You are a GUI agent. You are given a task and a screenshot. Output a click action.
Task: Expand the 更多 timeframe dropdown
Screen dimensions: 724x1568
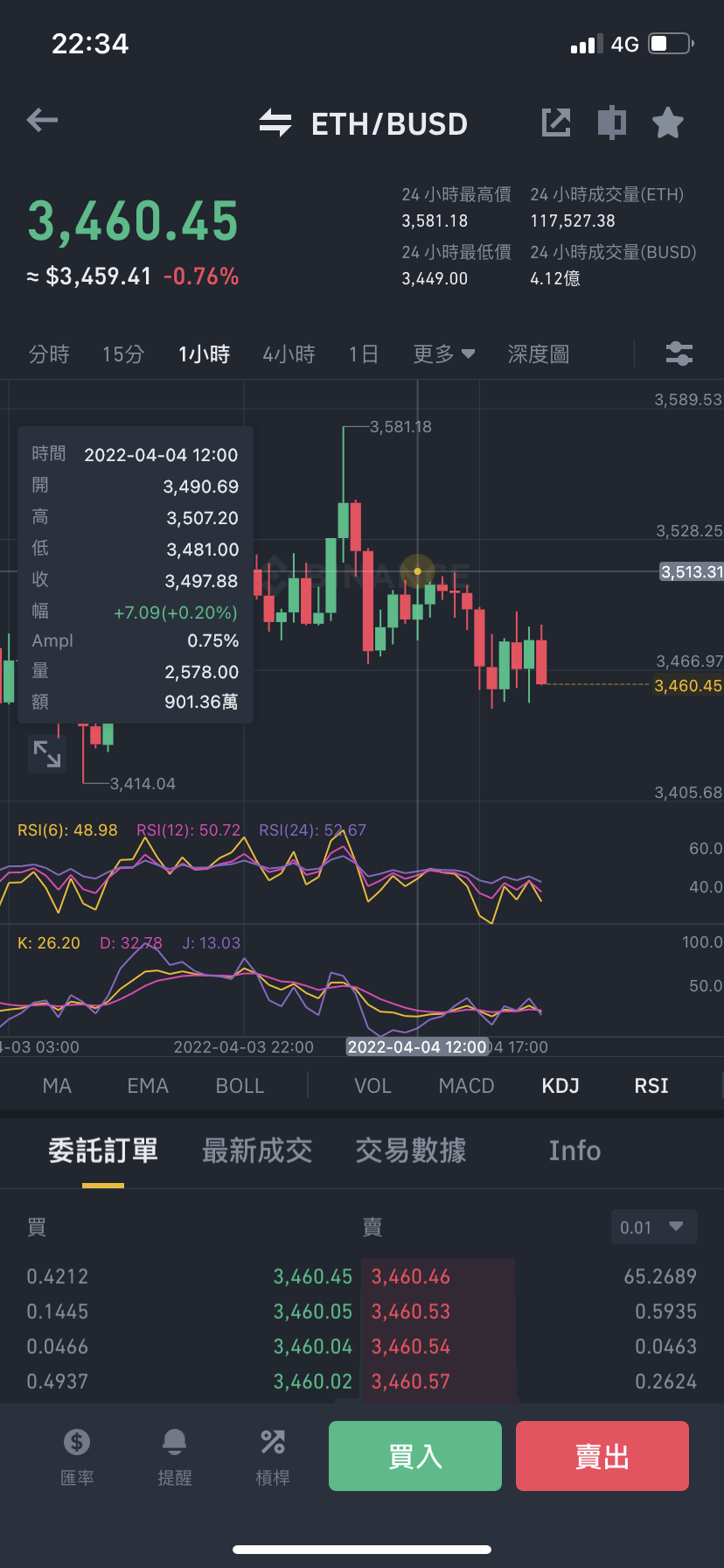coord(444,354)
